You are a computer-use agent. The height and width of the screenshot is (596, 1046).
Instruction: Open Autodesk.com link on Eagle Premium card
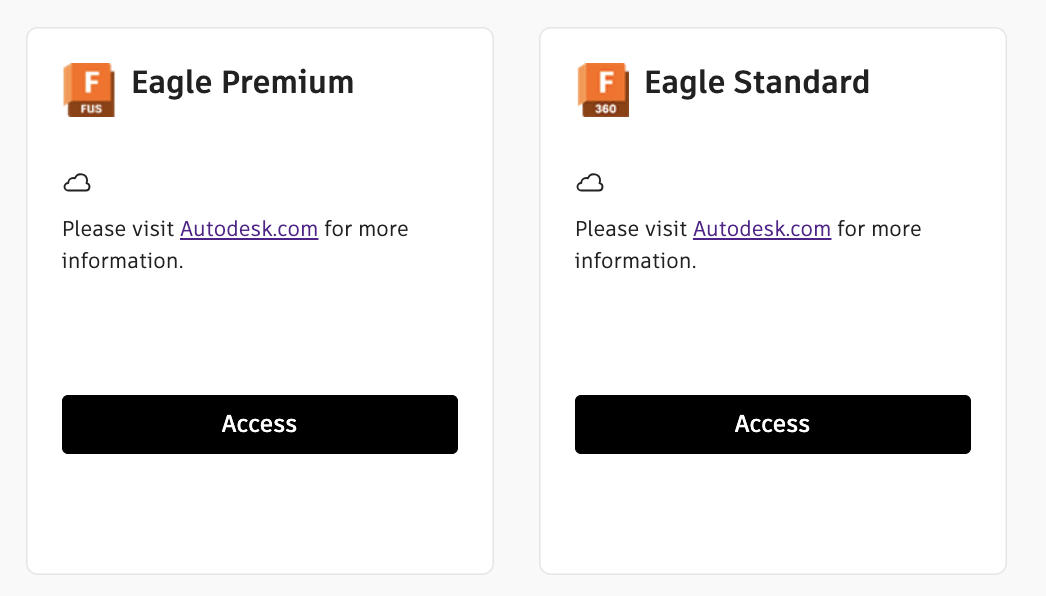(249, 229)
